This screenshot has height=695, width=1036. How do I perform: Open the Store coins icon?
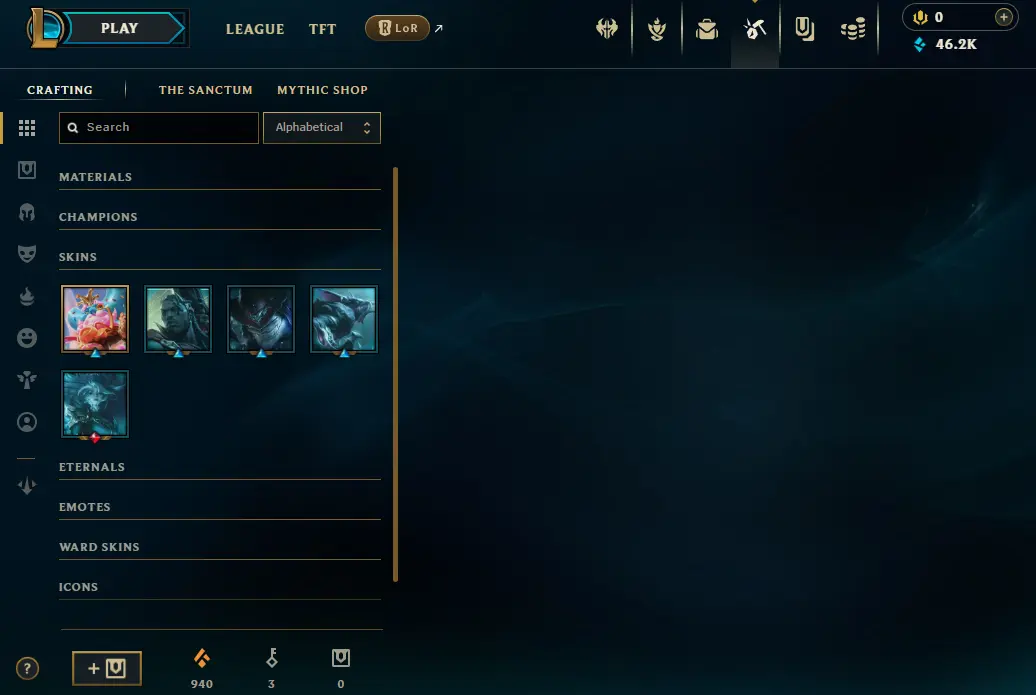tap(853, 29)
